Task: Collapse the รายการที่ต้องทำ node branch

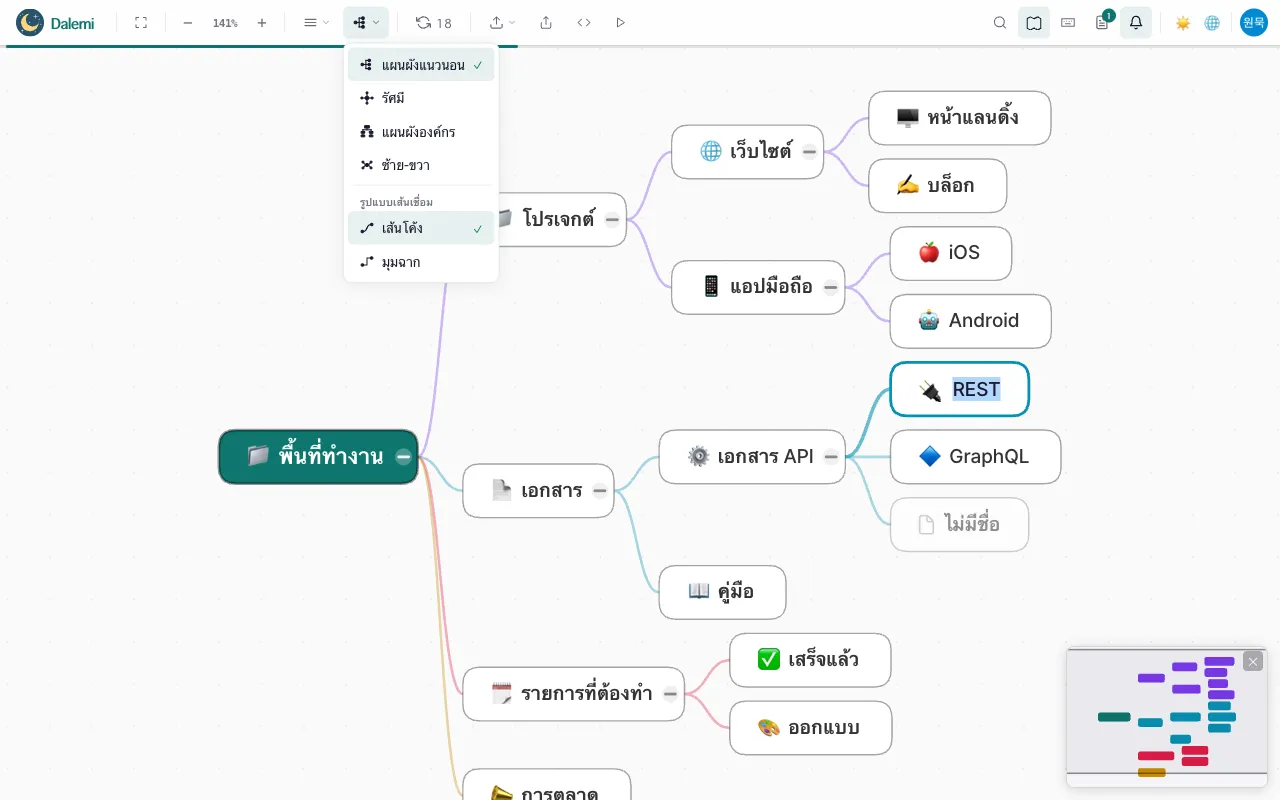Action: [670, 693]
